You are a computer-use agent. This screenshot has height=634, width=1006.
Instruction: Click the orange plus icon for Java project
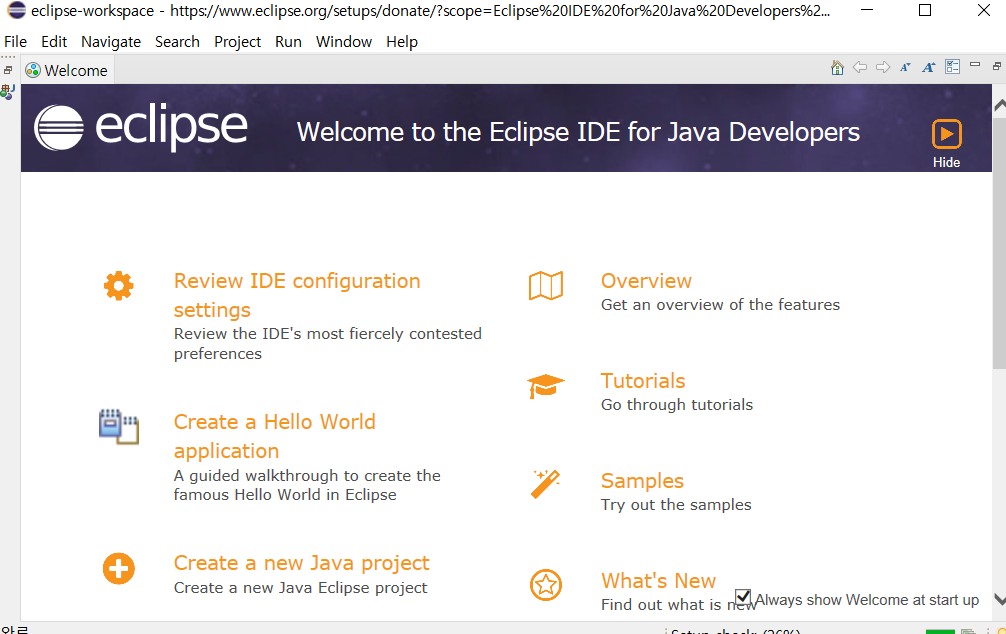click(x=119, y=569)
